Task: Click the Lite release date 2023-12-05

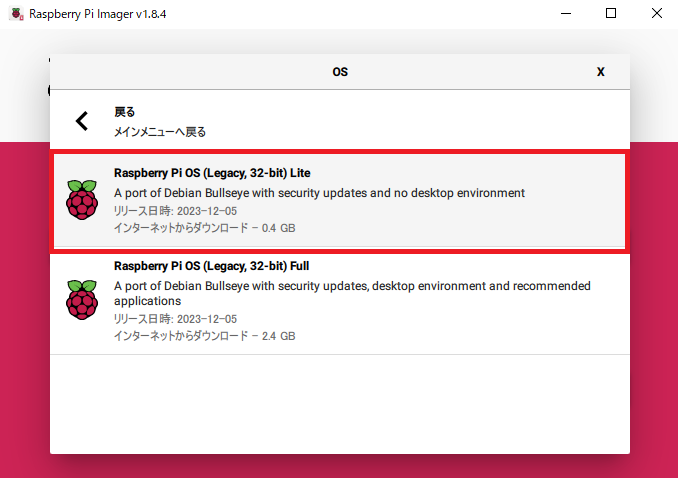Action: (175, 211)
